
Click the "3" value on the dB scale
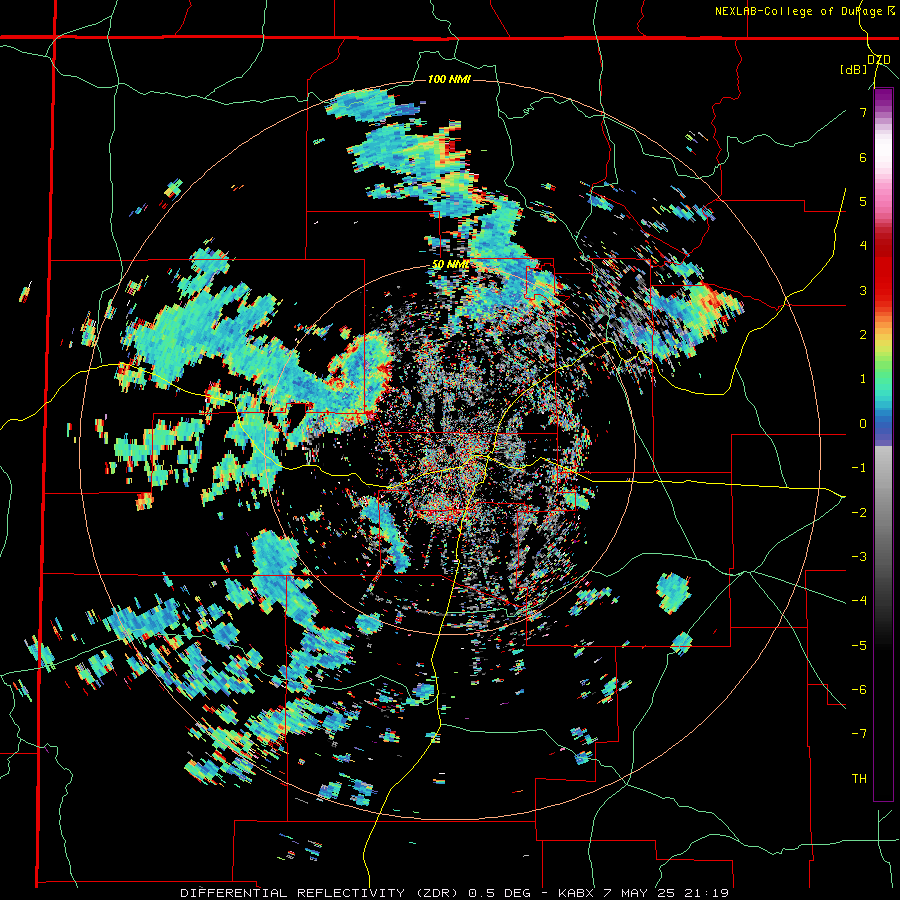point(863,290)
